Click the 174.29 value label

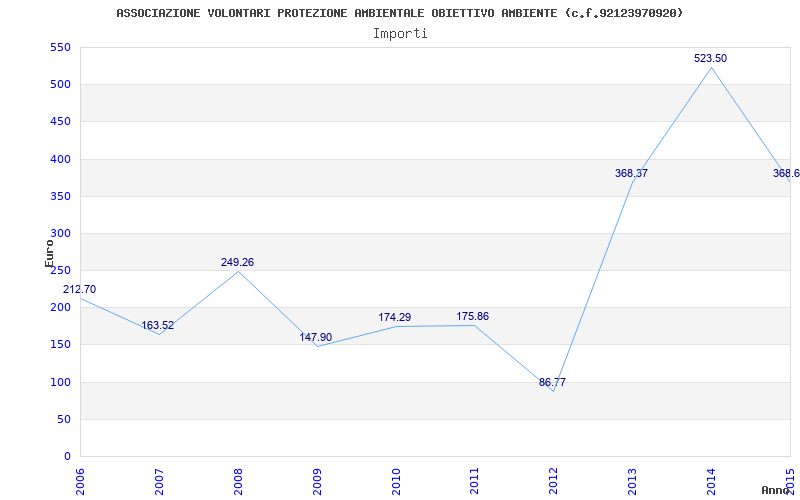394,317
